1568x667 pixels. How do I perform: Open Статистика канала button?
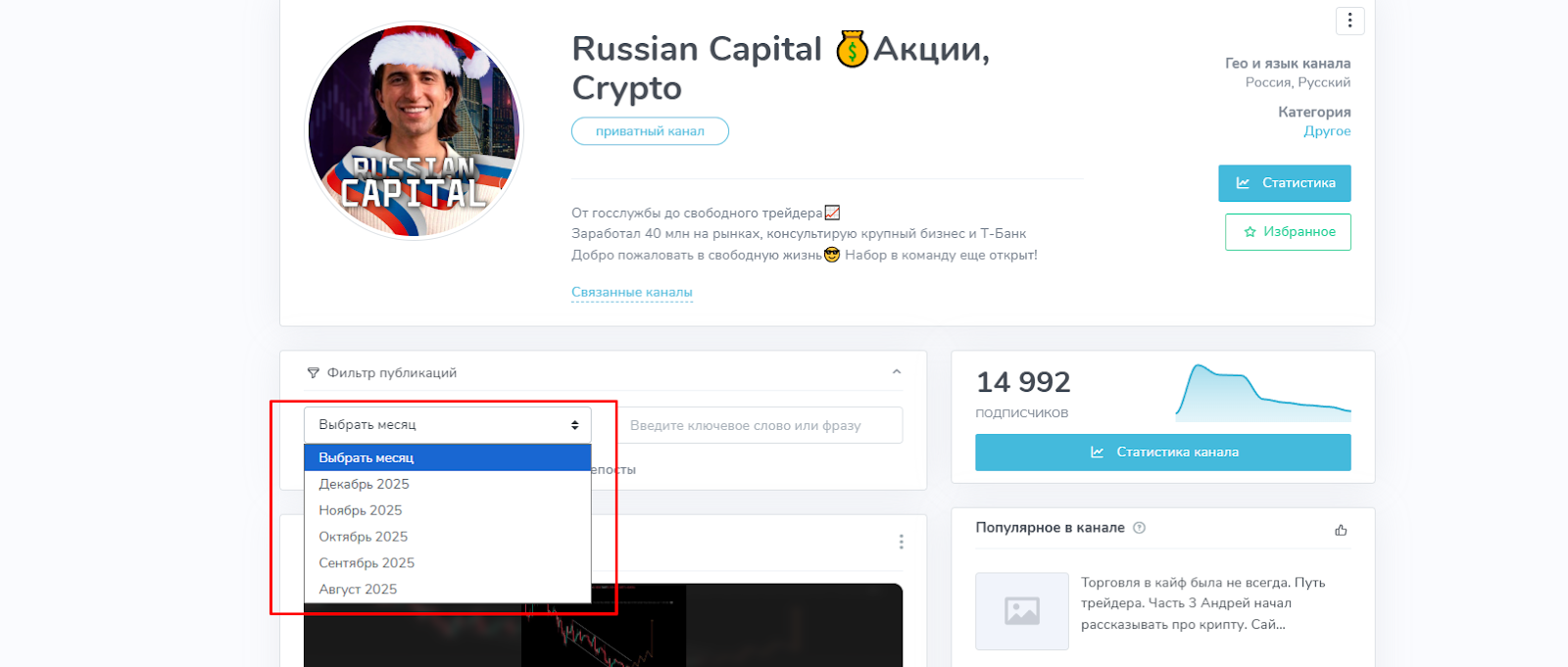(x=1163, y=453)
